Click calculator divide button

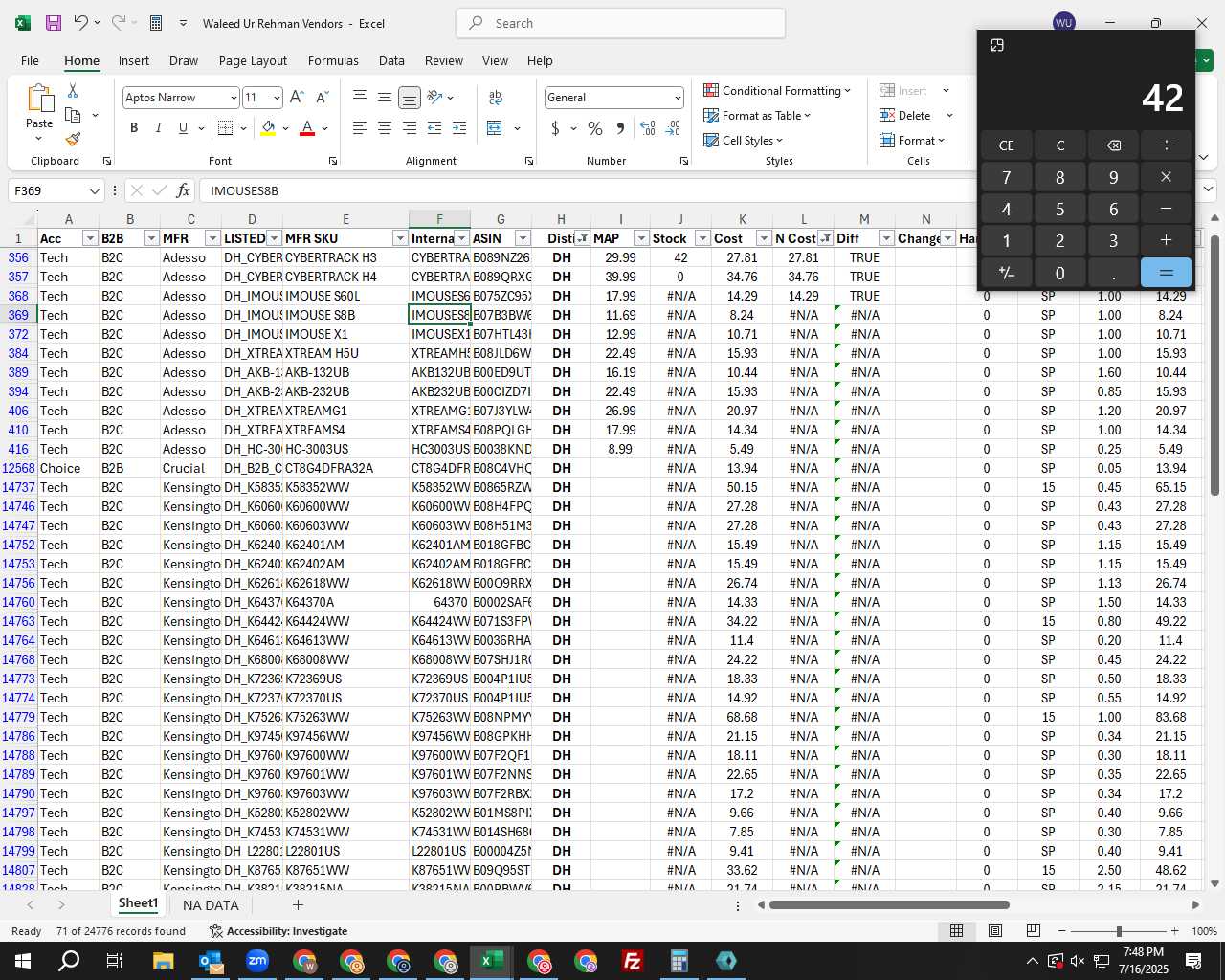[x=1166, y=145]
